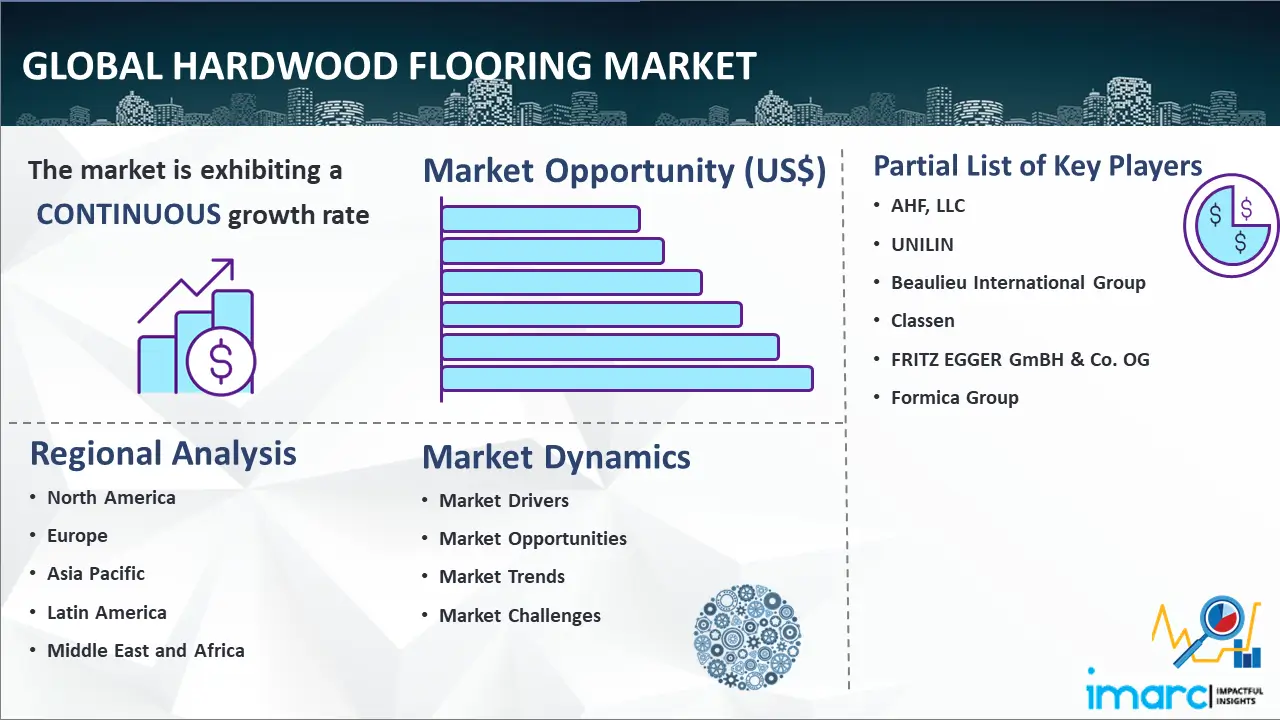1280x720 pixels.
Task: Open Market Drivers item
Action: tap(504, 500)
